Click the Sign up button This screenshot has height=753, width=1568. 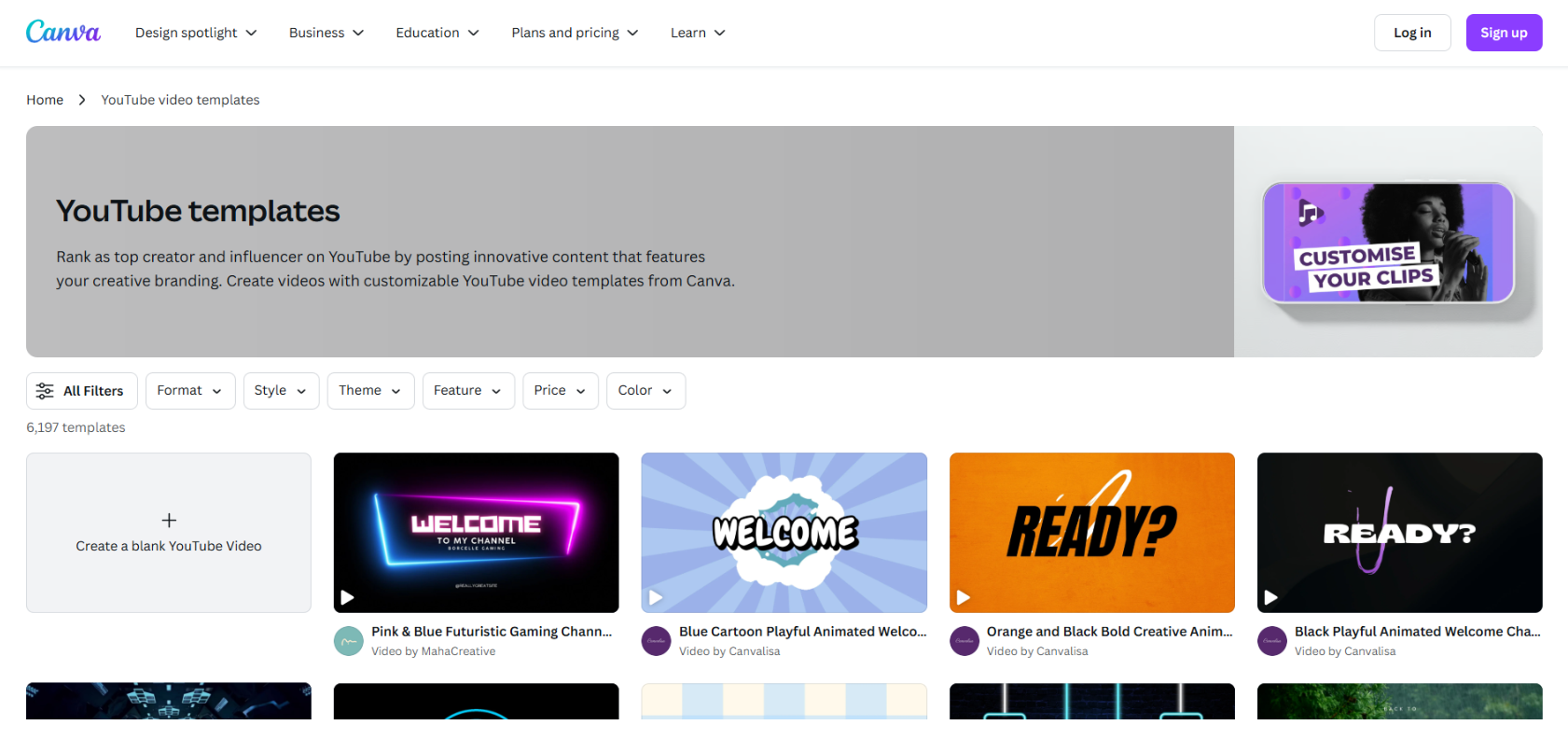(x=1504, y=33)
